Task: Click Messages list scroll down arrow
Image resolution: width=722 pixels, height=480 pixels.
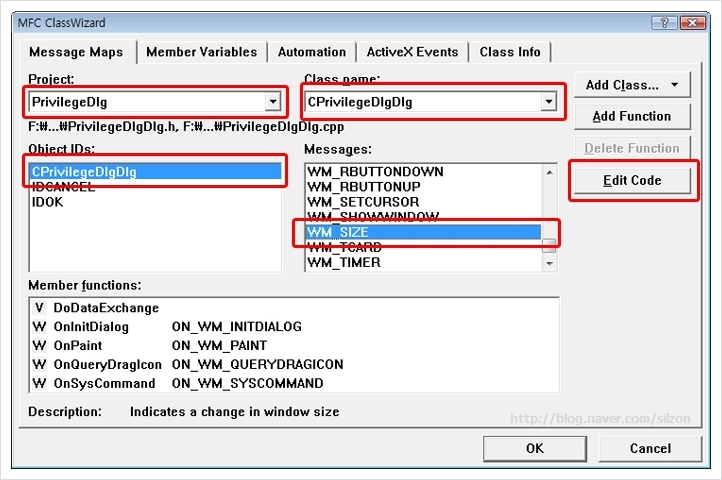Action: pos(549,263)
